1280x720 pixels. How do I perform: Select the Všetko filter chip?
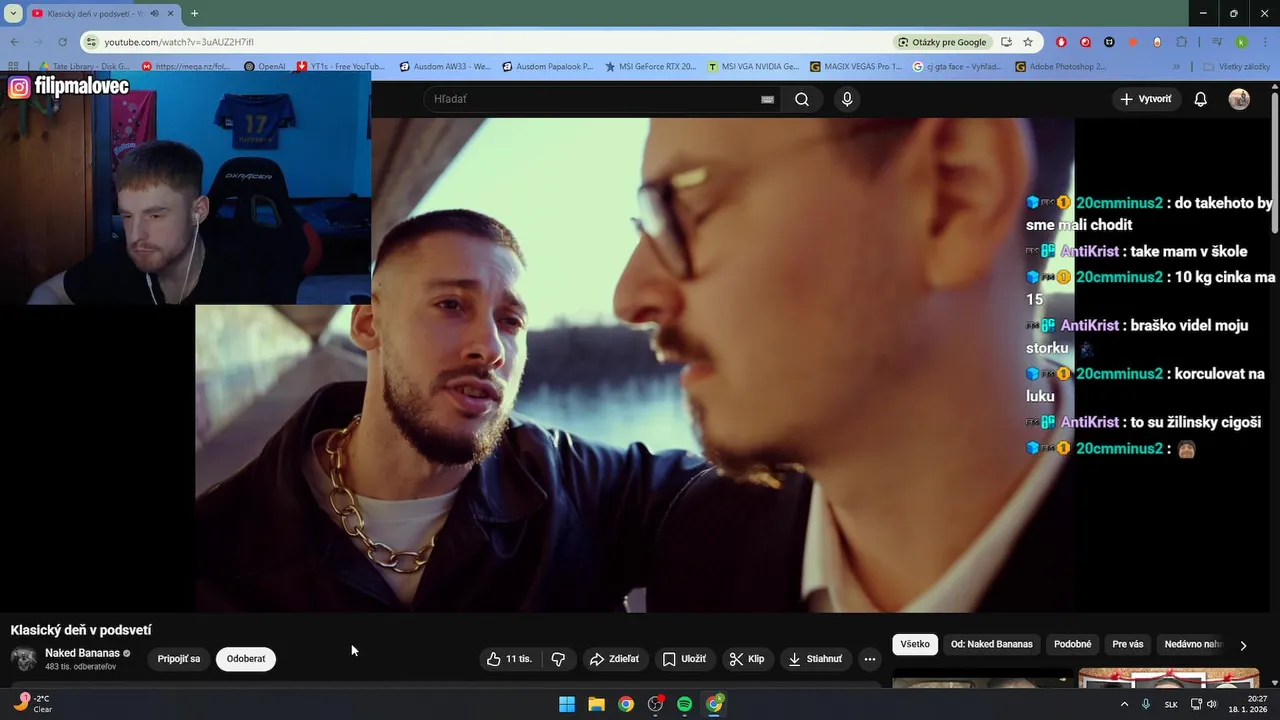tap(915, 644)
